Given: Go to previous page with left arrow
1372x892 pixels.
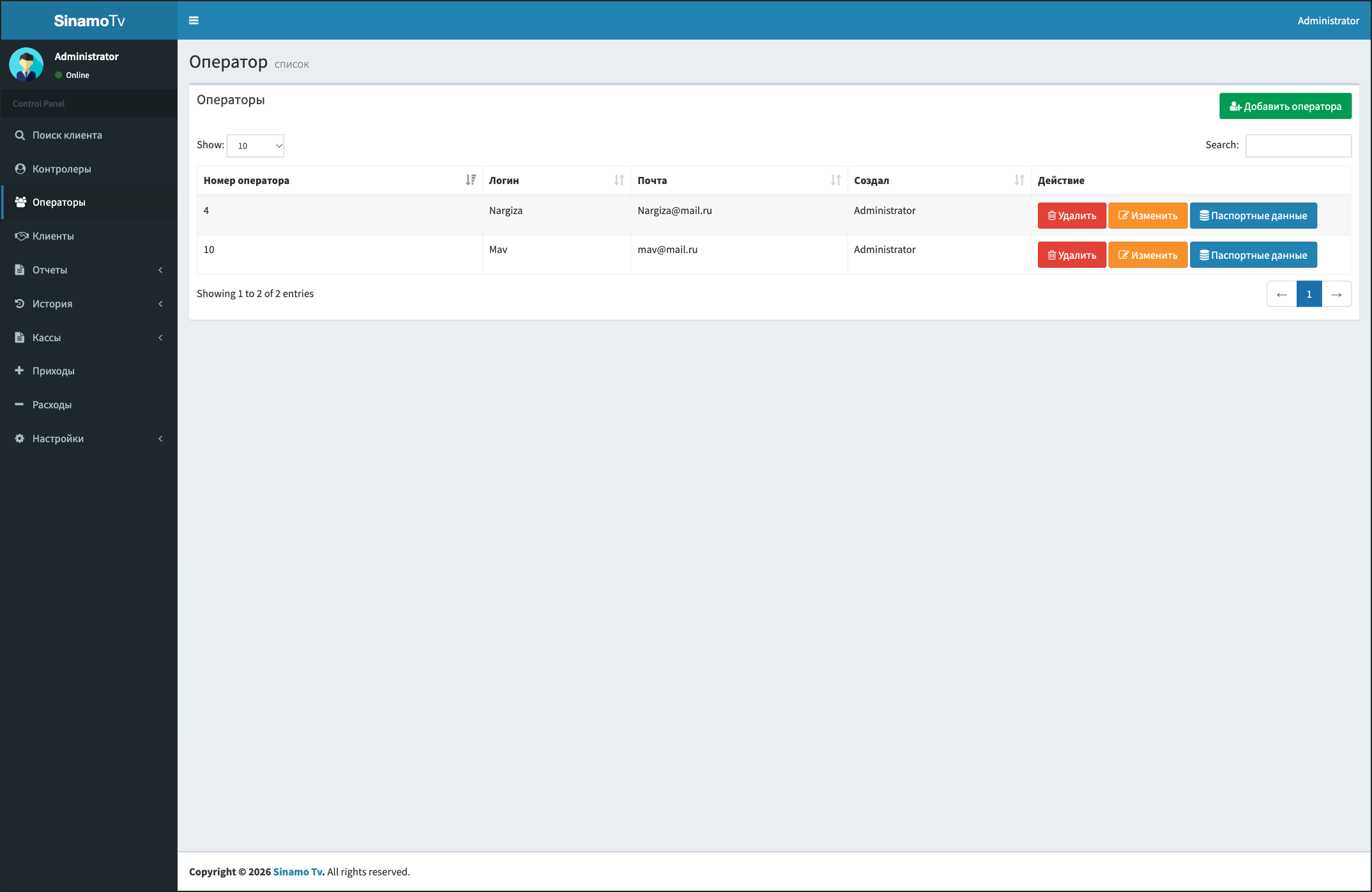Looking at the screenshot, I should [1281, 294].
